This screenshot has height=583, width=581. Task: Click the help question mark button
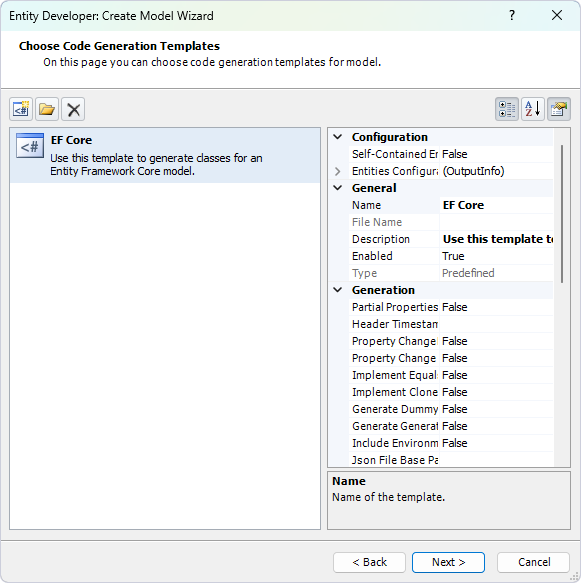[512, 16]
